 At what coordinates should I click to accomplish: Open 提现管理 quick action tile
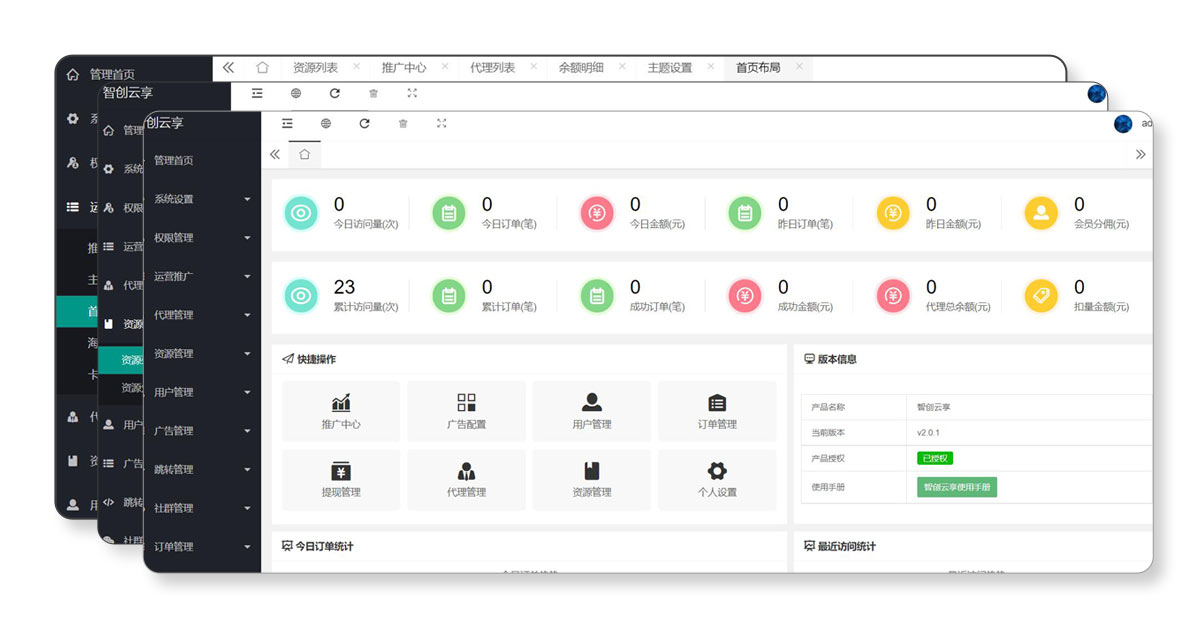(341, 480)
